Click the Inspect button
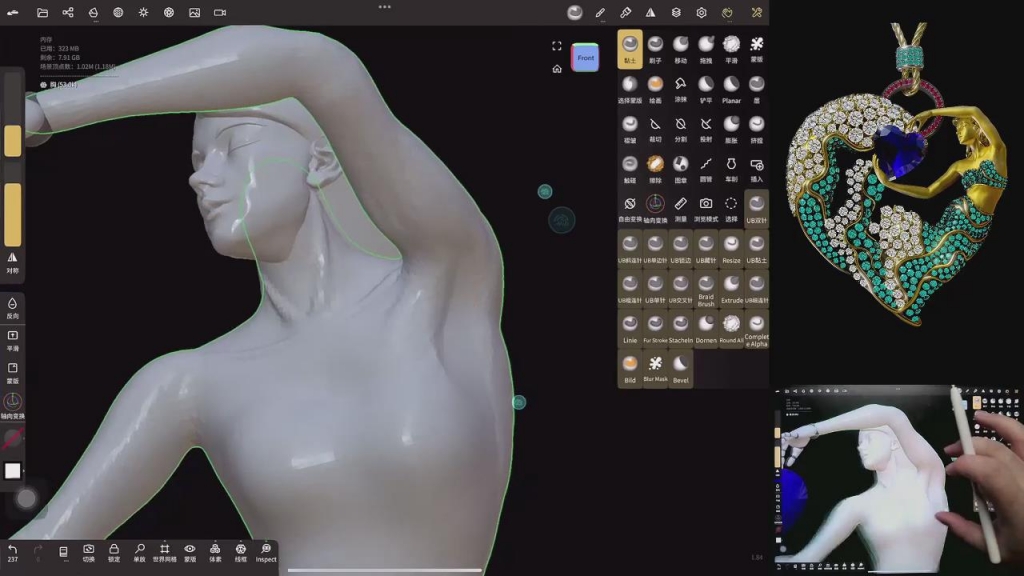The image size is (1024, 576). click(x=266, y=552)
